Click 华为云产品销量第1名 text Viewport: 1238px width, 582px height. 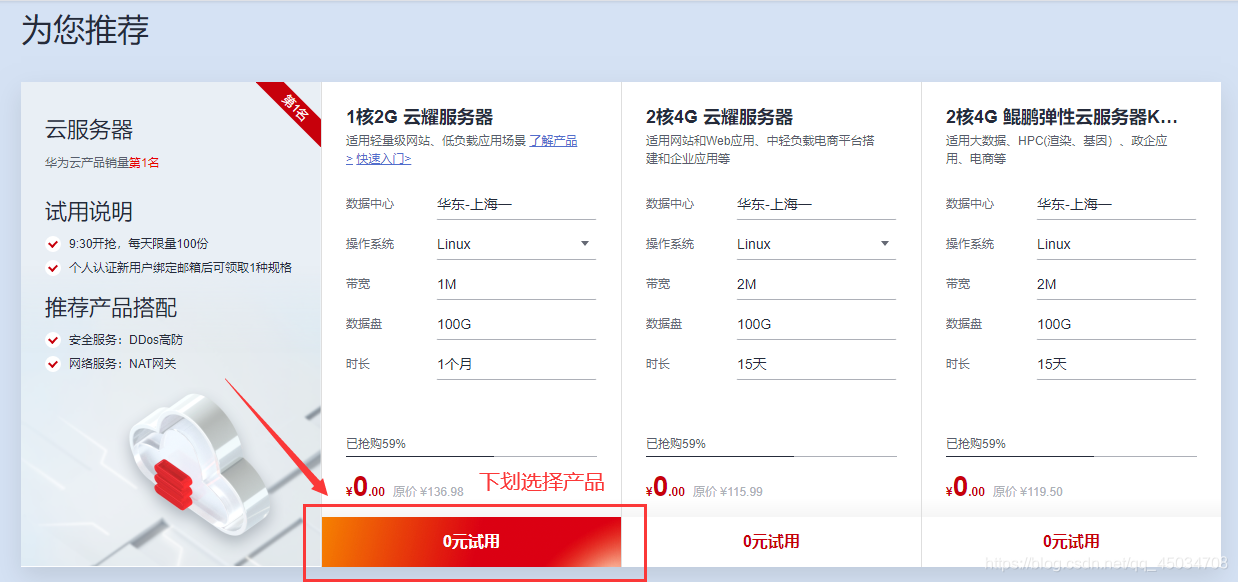pos(102,162)
